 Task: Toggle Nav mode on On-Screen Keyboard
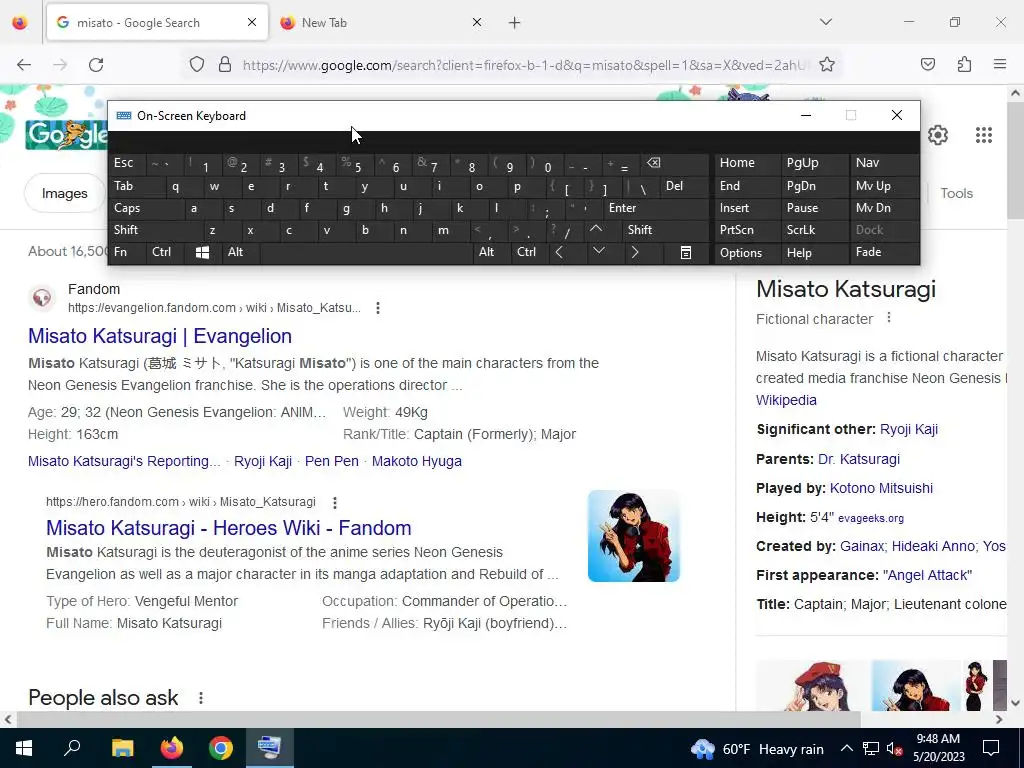[x=884, y=163]
